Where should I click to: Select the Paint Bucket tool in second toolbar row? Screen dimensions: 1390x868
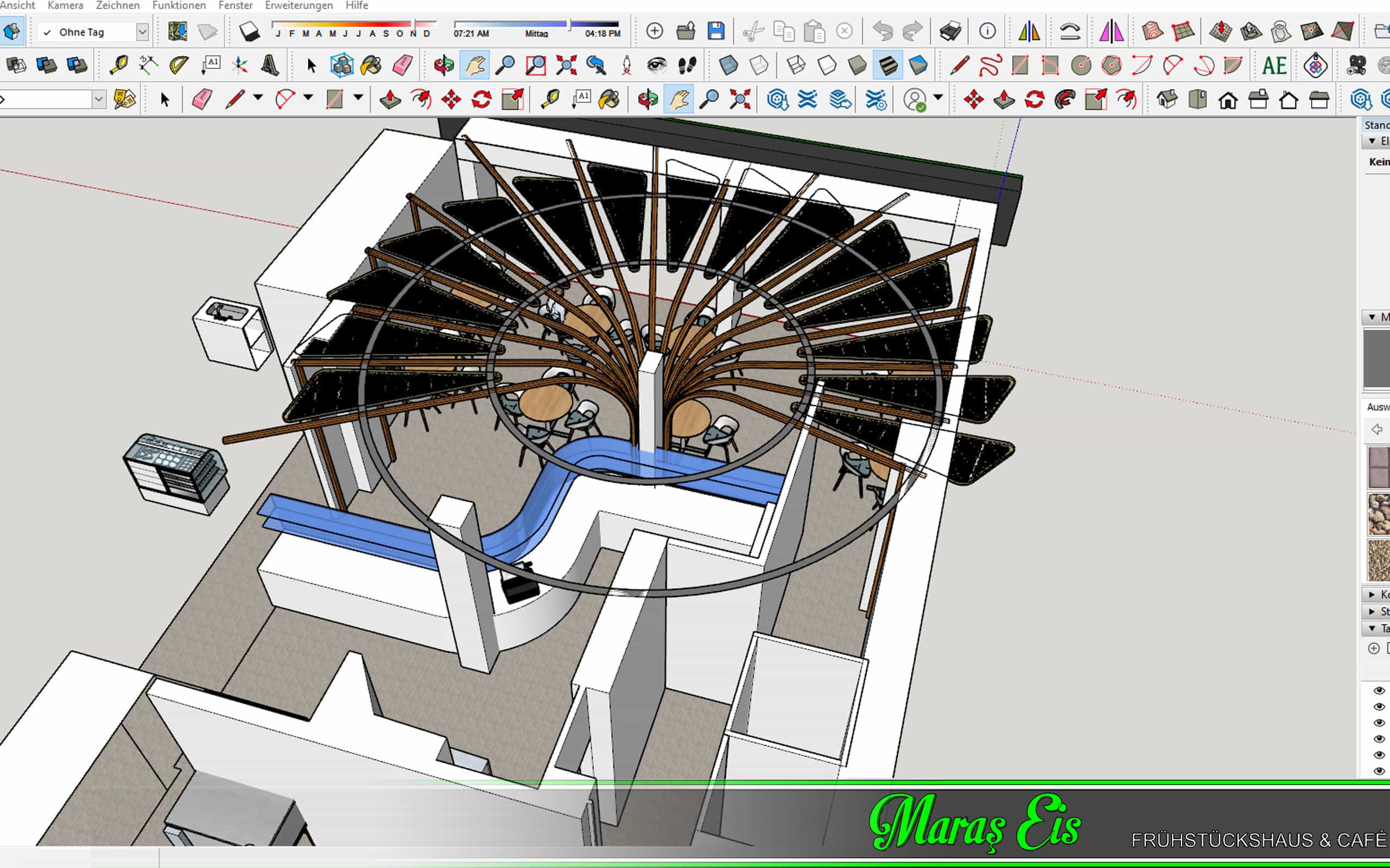pos(371,66)
